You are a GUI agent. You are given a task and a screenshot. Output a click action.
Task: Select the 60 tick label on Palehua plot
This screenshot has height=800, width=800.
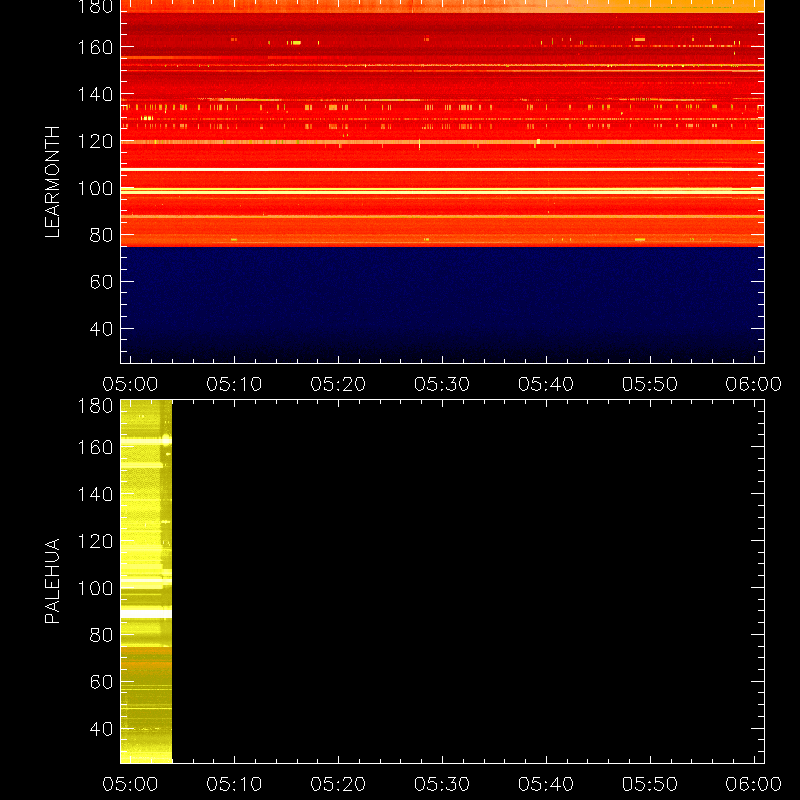[x=101, y=682]
